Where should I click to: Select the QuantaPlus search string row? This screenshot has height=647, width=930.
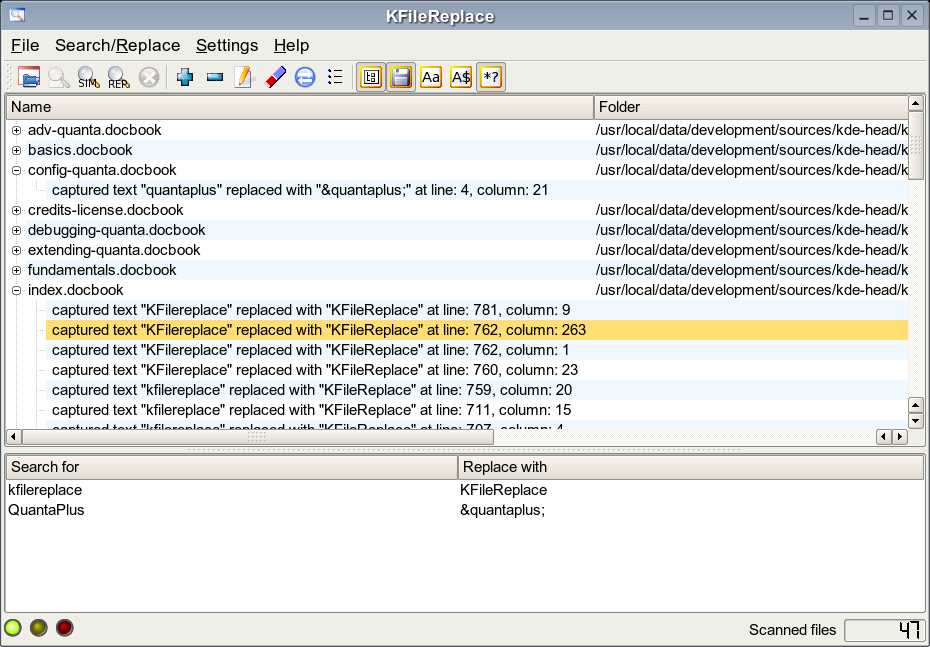pyautogui.click(x=47, y=510)
